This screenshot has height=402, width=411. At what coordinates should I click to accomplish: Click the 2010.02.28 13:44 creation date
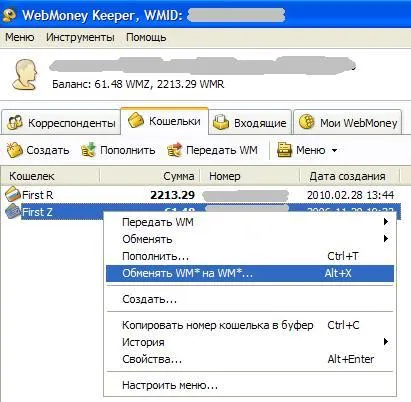pos(350,195)
